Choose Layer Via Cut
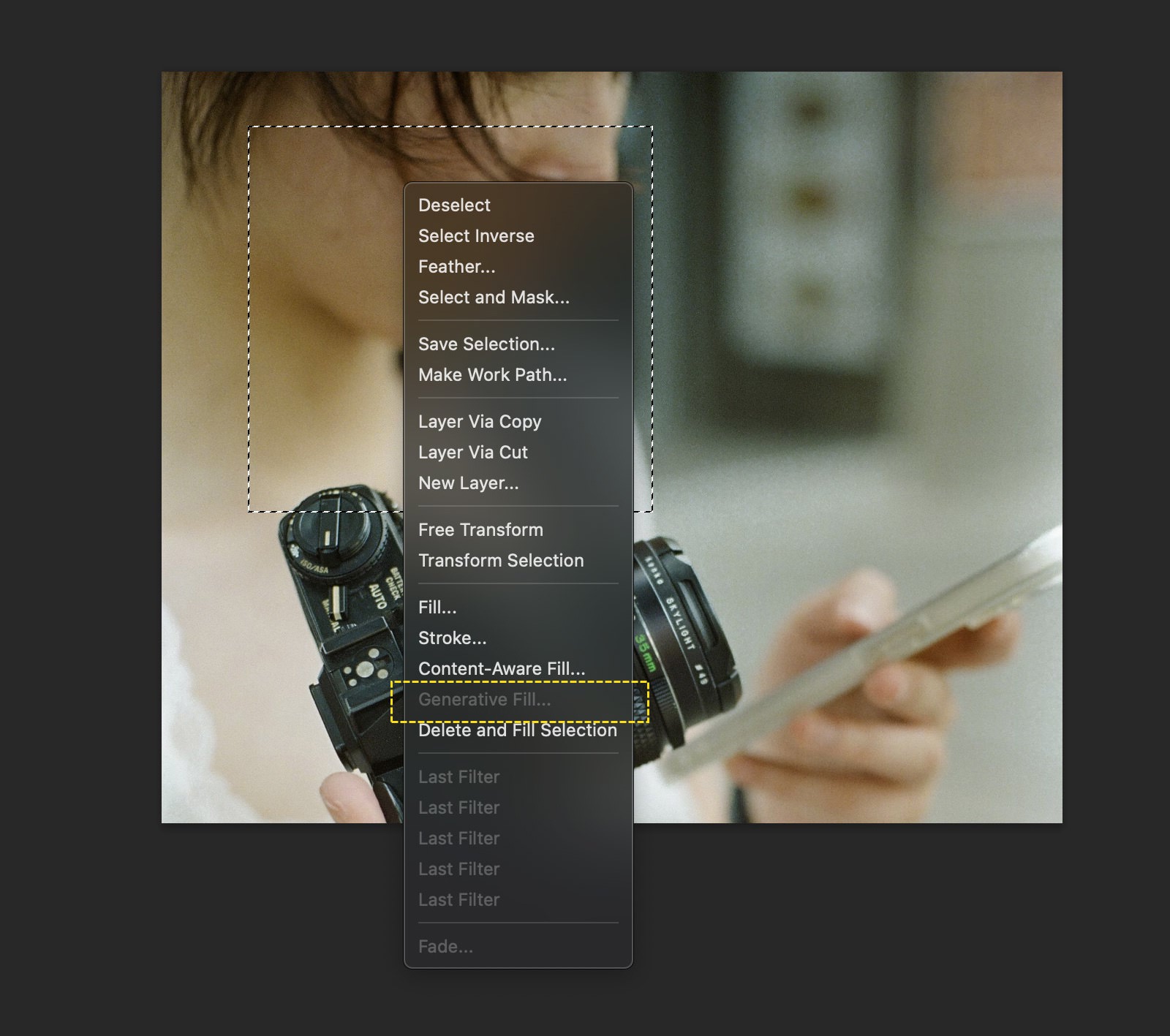1170x1036 pixels. point(472,453)
